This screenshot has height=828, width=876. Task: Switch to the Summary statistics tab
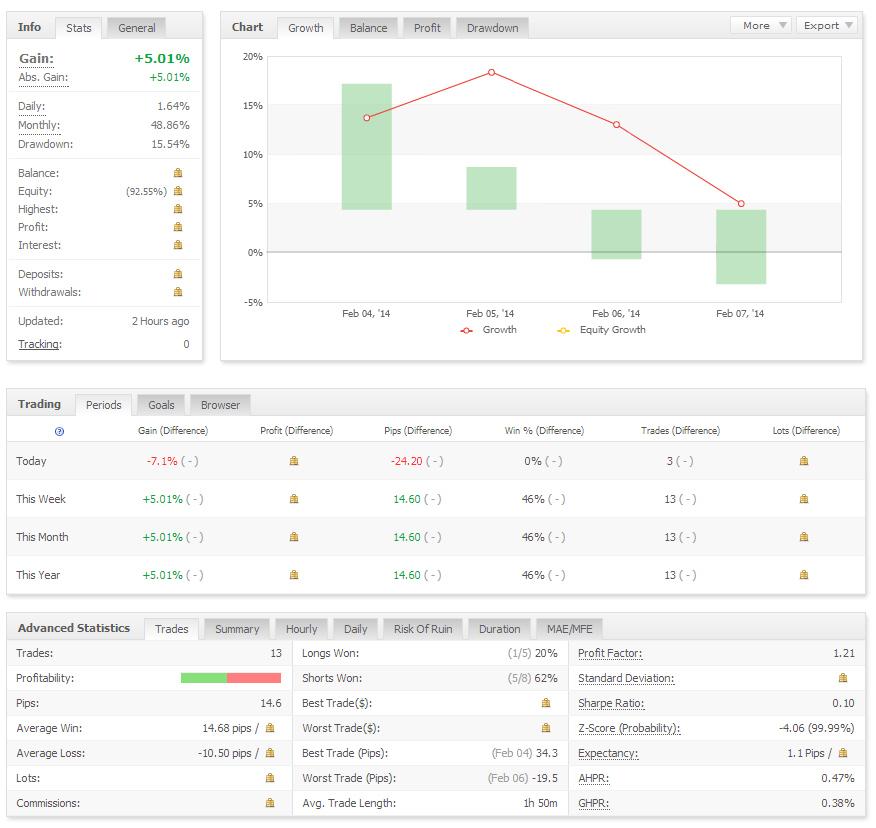click(237, 629)
